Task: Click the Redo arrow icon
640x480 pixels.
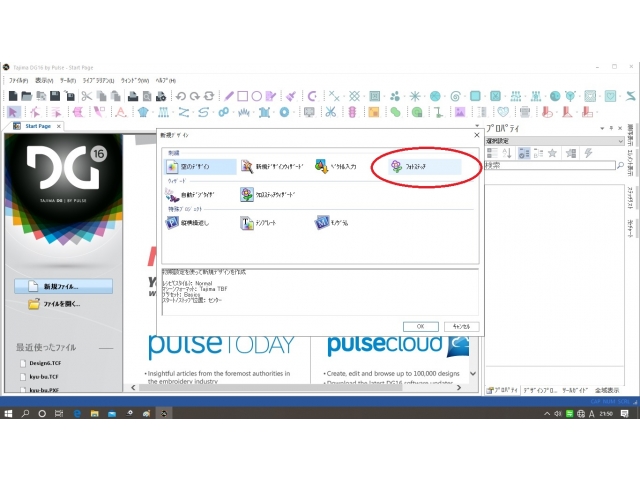Action: tap(195, 96)
